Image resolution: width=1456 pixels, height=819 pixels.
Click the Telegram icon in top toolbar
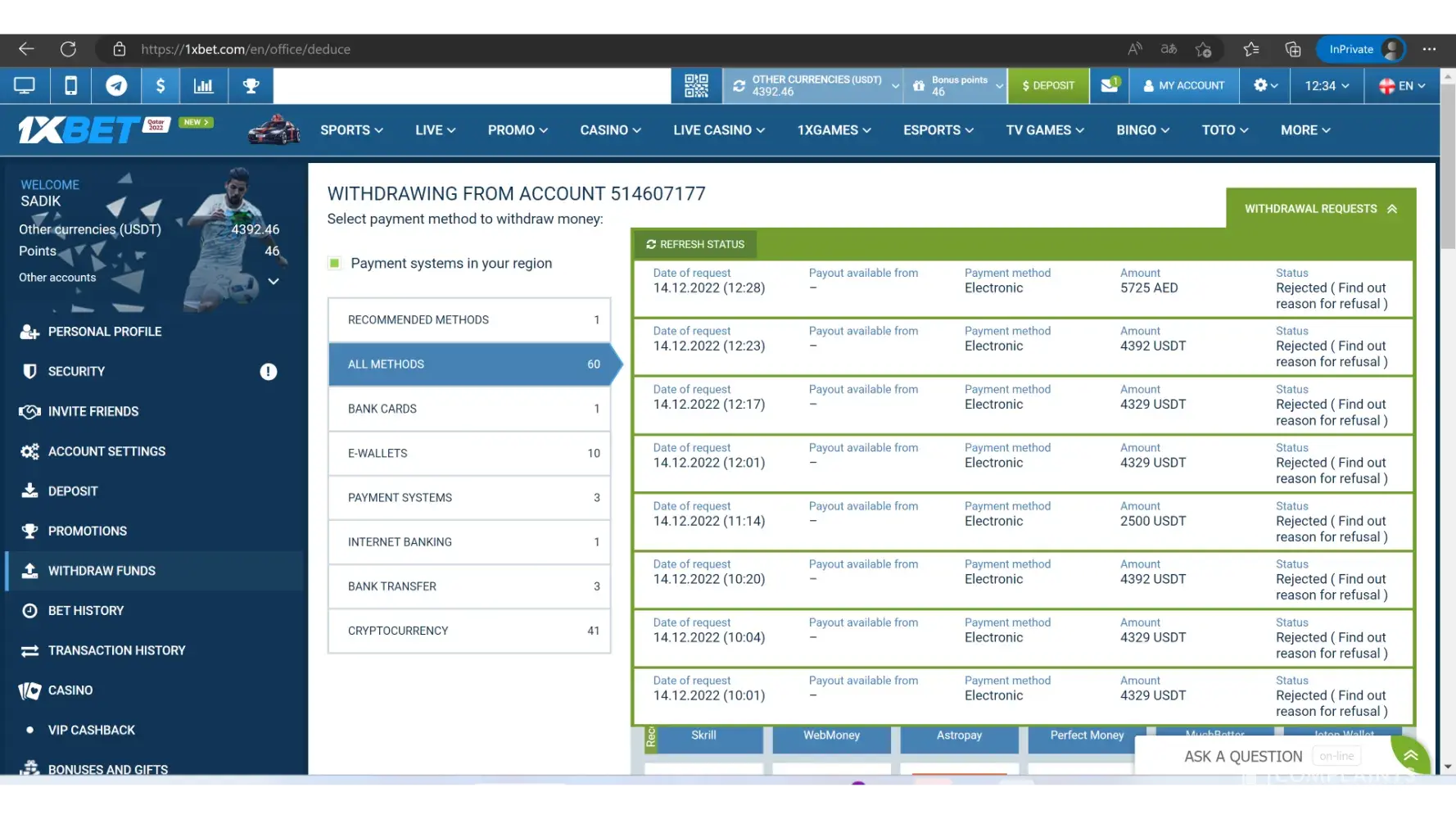[x=116, y=86]
